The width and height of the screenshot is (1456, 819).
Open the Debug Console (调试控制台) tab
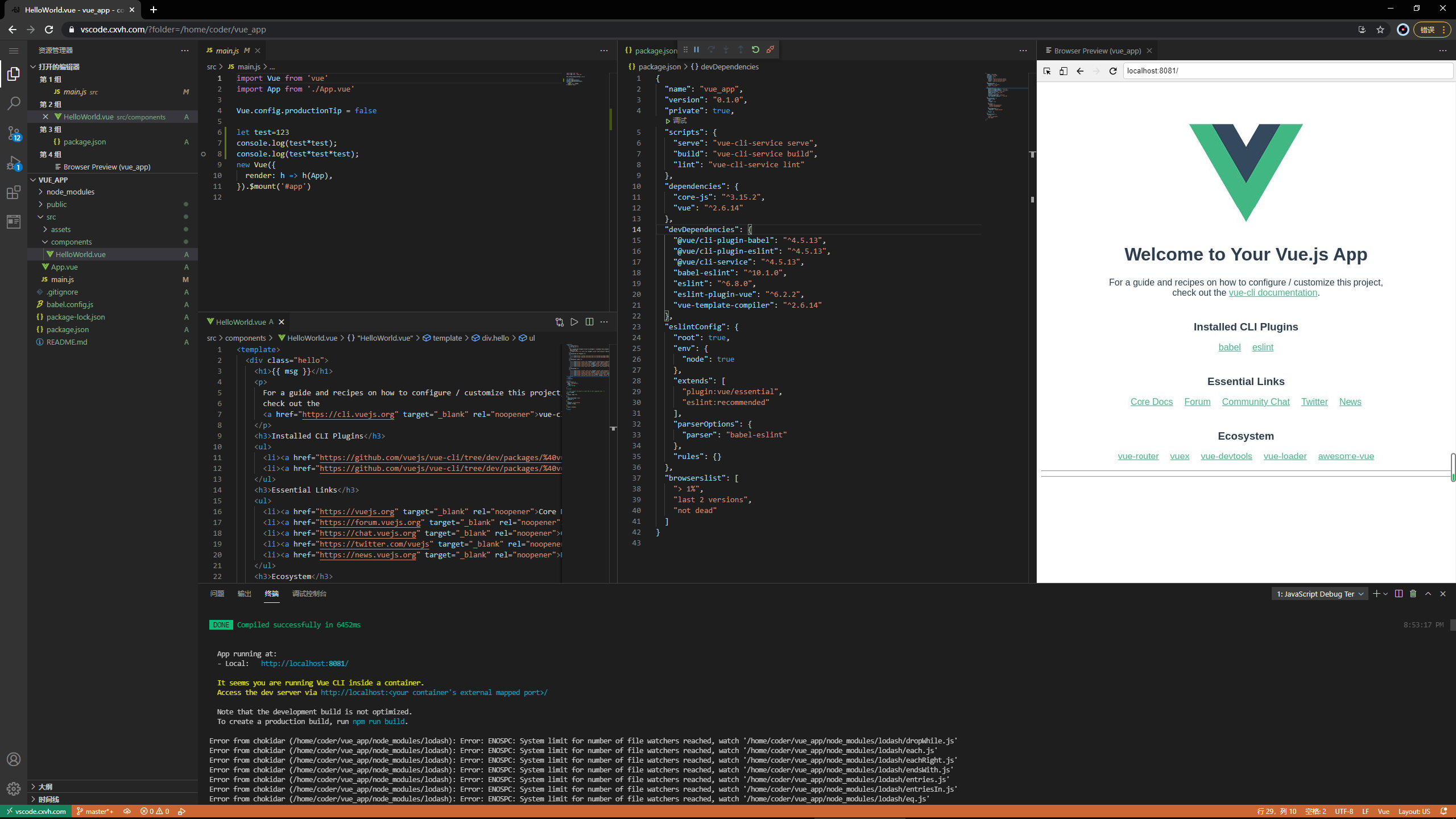pyautogui.click(x=309, y=594)
